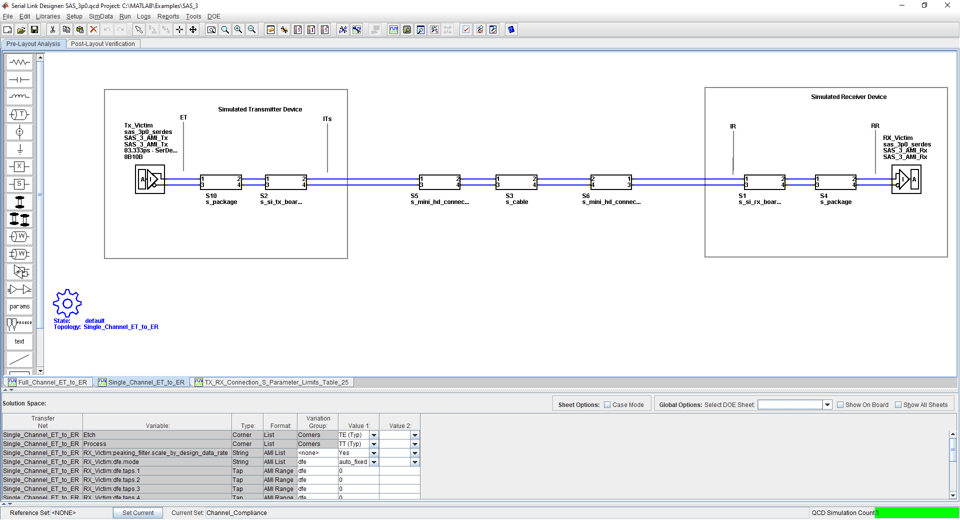Select the S-parameter block element

tap(20, 184)
